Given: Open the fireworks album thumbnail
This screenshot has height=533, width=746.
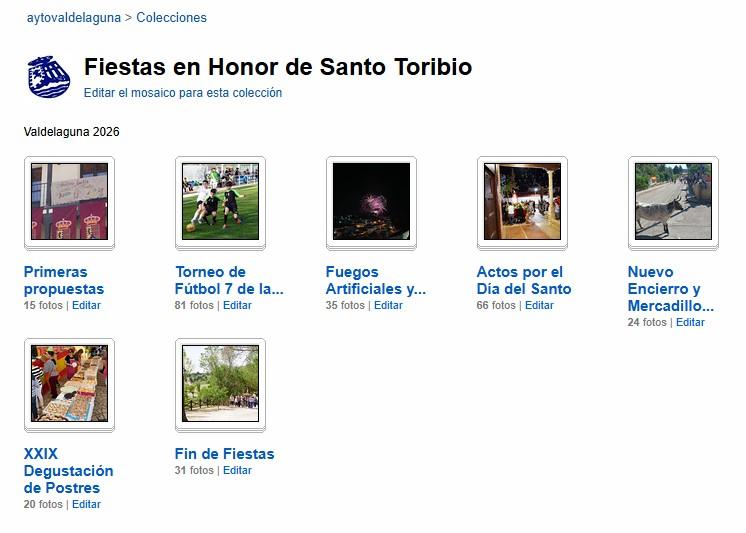Looking at the screenshot, I should click(372, 201).
